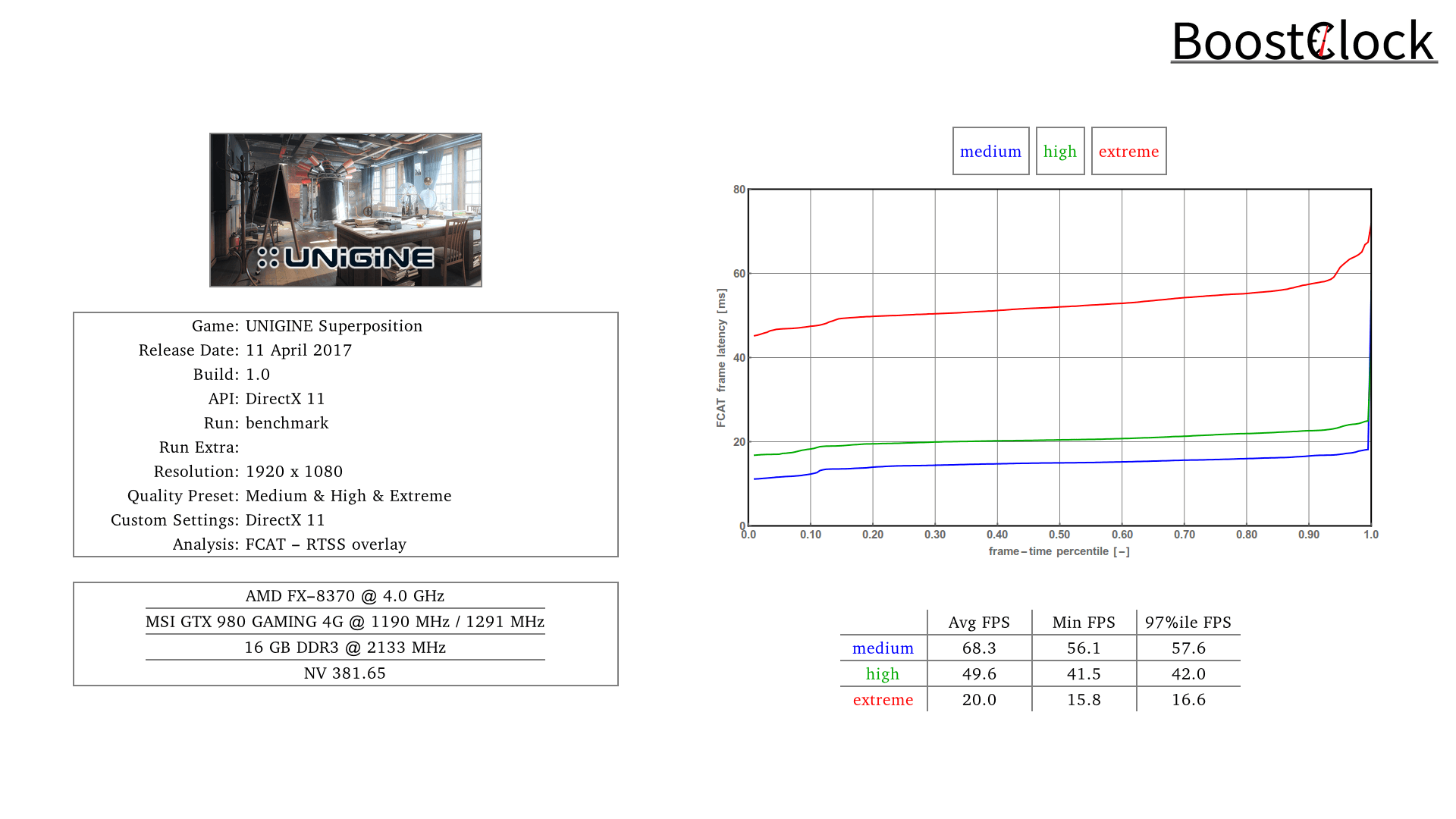Click the x-axis tick label 0.50

tap(1059, 535)
